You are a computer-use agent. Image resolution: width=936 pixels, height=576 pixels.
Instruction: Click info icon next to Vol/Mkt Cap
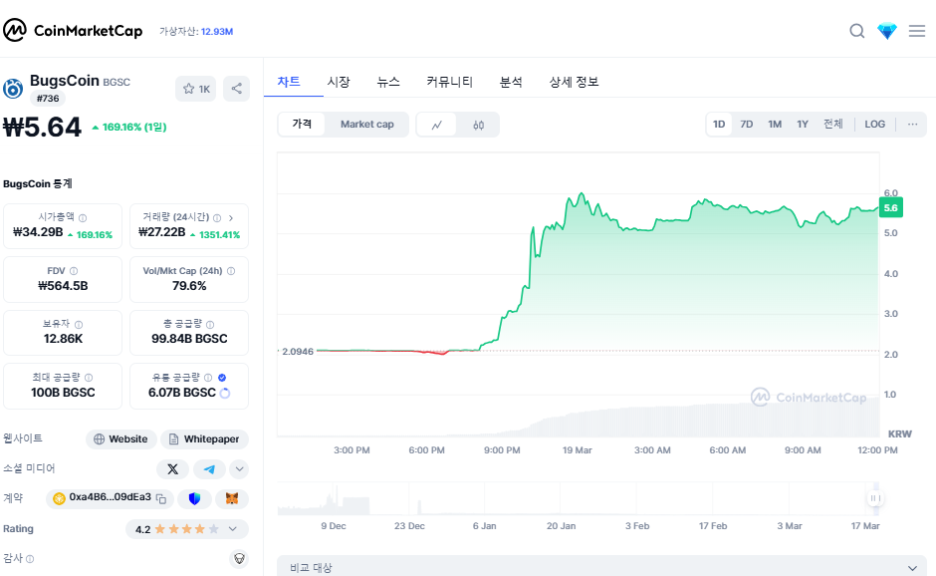point(231,271)
